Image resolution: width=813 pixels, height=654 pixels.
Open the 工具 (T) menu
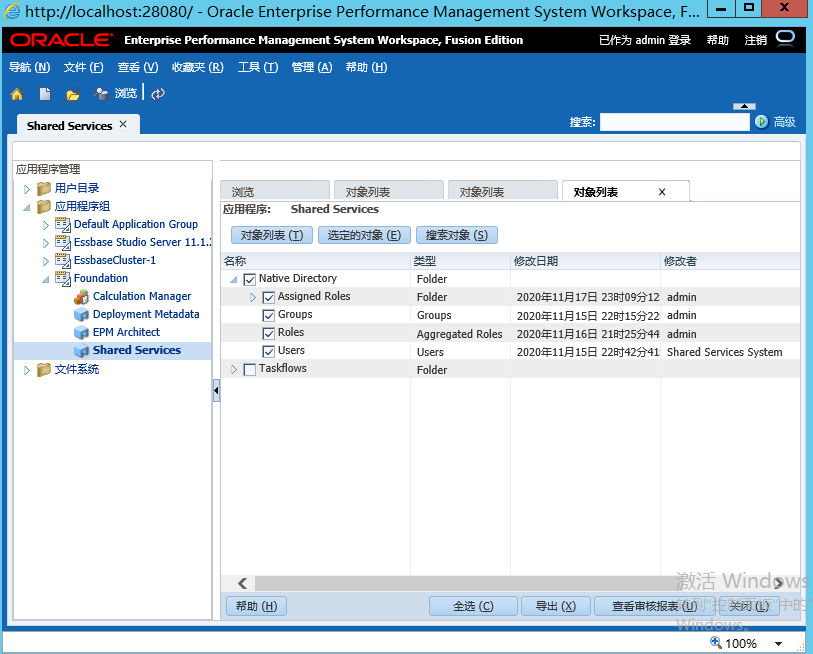click(x=258, y=67)
